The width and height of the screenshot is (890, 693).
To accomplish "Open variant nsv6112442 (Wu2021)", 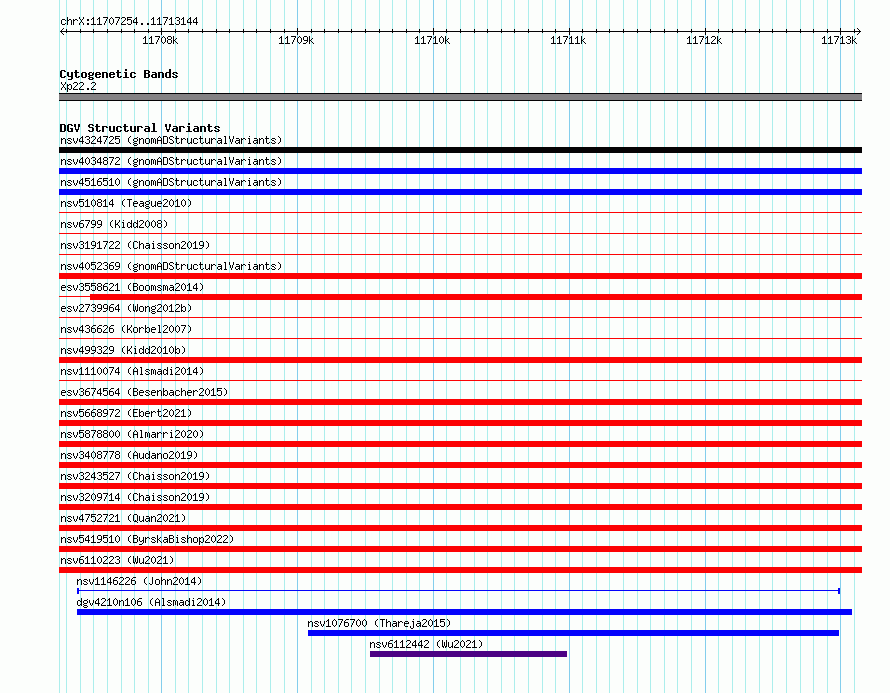I will pyautogui.click(x=426, y=644).
